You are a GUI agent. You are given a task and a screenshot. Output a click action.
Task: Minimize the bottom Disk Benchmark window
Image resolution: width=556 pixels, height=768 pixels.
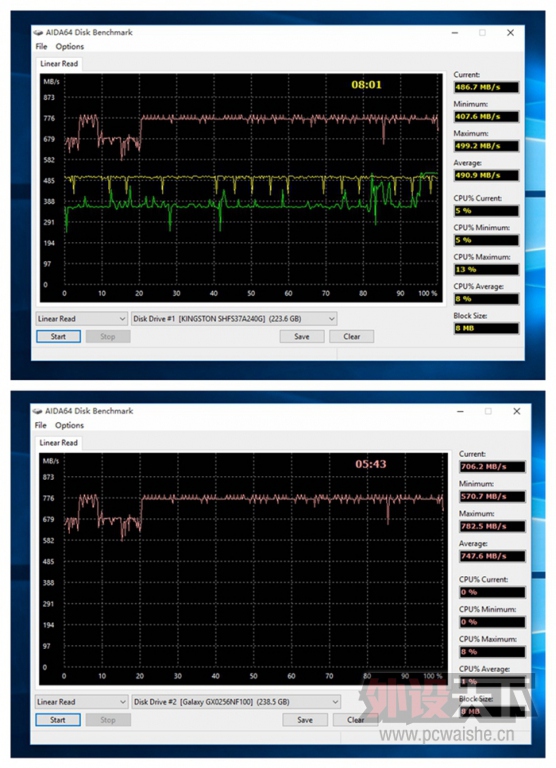[460, 411]
